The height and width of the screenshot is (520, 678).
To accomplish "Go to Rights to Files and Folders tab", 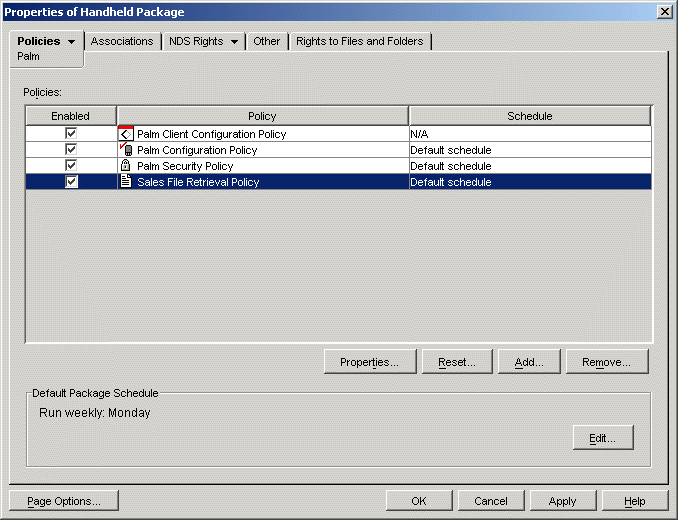I will [359, 41].
